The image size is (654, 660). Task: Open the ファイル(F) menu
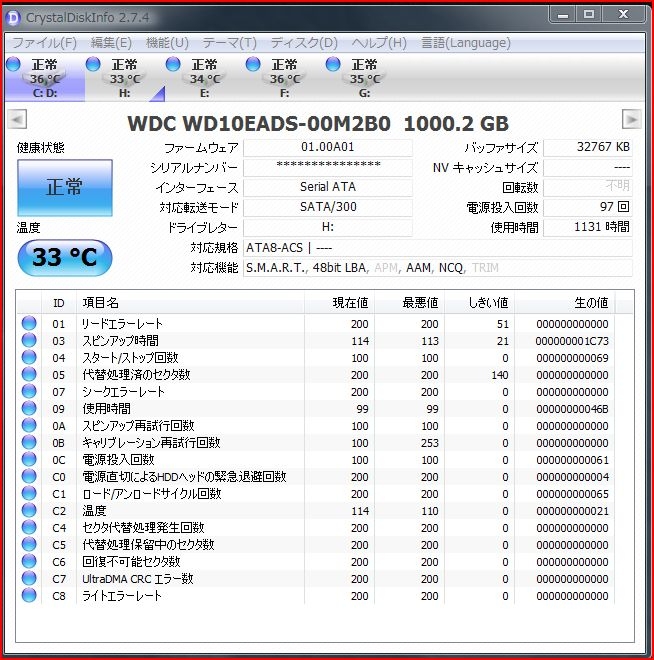[45, 43]
